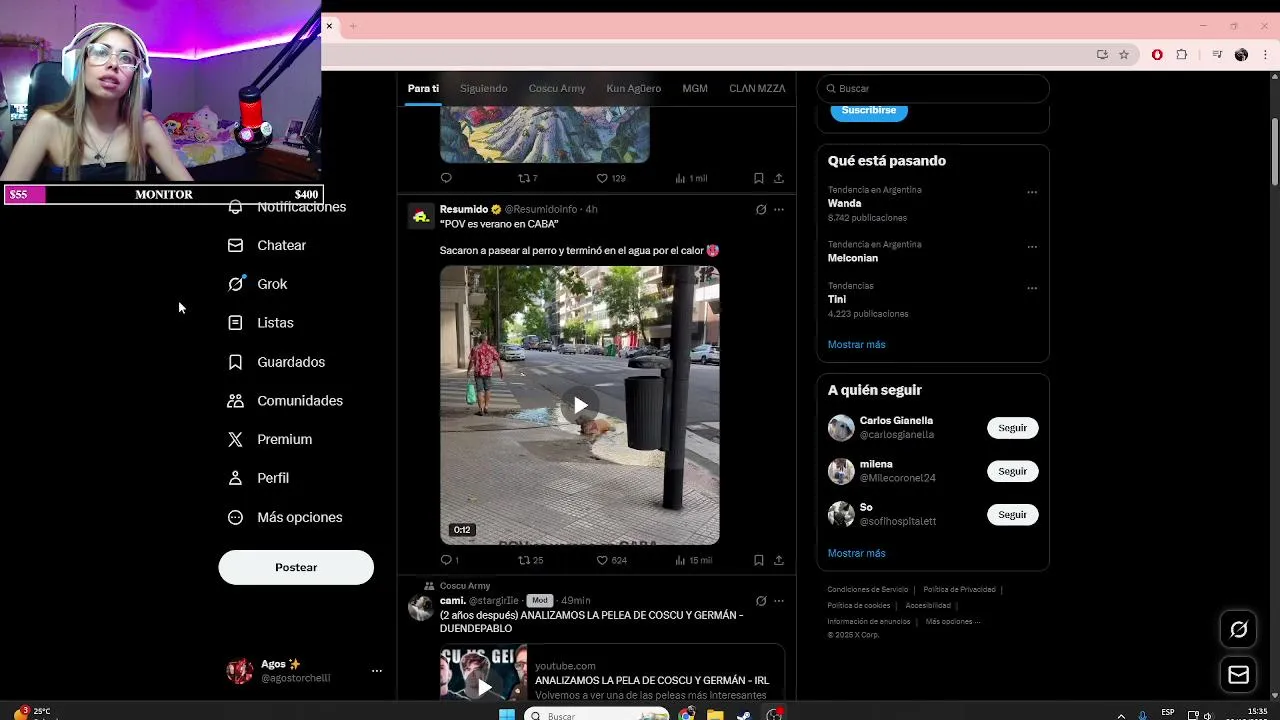The image size is (1280, 720).
Task: Switch to Kun Agüero tab
Action: (x=634, y=88)
